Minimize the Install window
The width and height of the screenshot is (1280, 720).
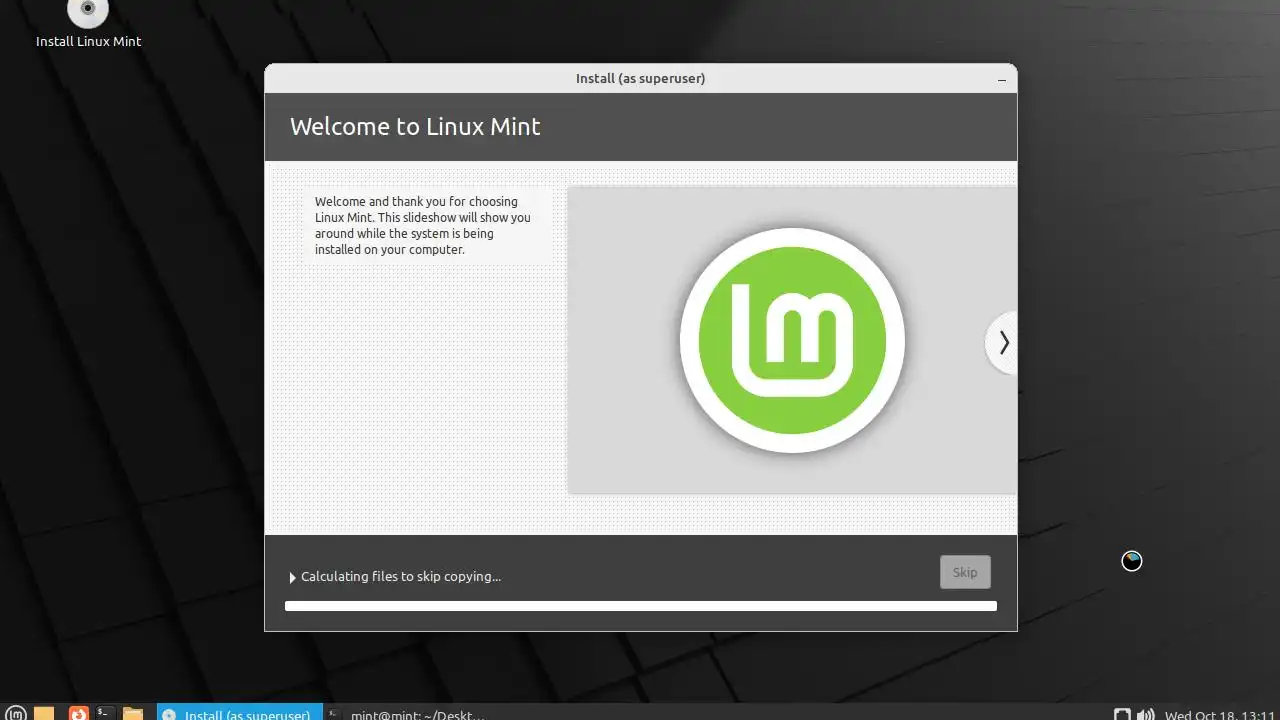click(x=1001, y=79)
